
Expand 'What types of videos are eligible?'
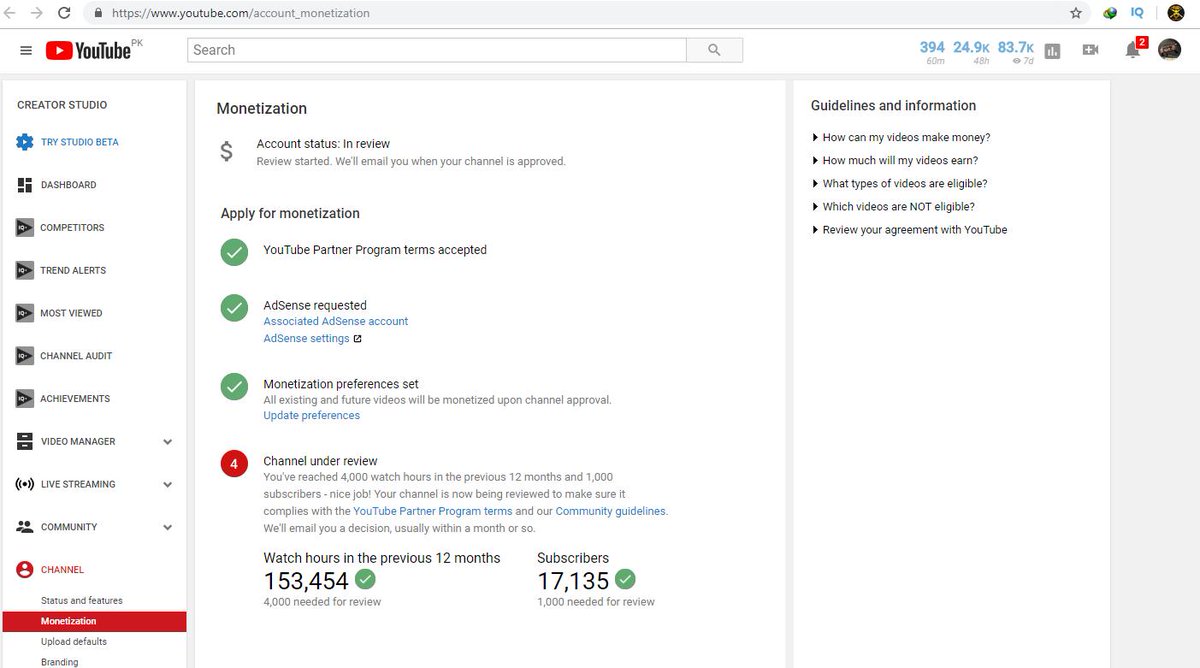pyautogui.click(x=899, y=184)
